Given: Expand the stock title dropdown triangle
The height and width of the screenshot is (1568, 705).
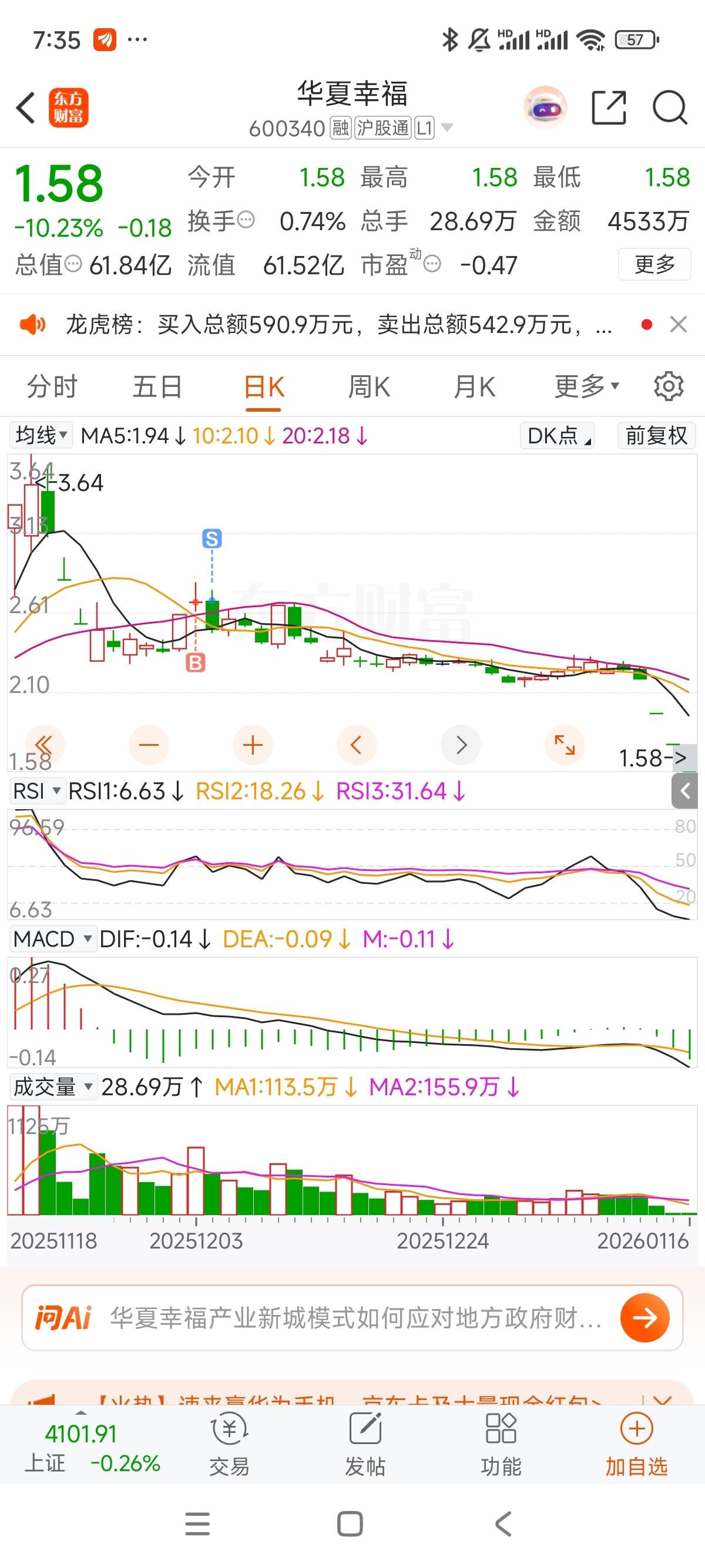Looking at the screenshot, I should [447, 128].
